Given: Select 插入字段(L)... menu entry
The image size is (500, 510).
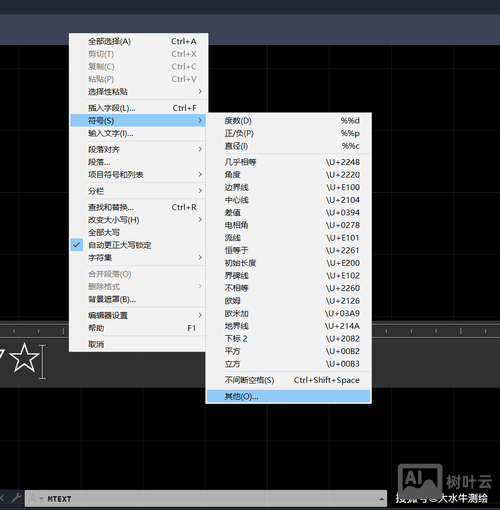Looking at the screenshot, I should click(x=138, y=108).
